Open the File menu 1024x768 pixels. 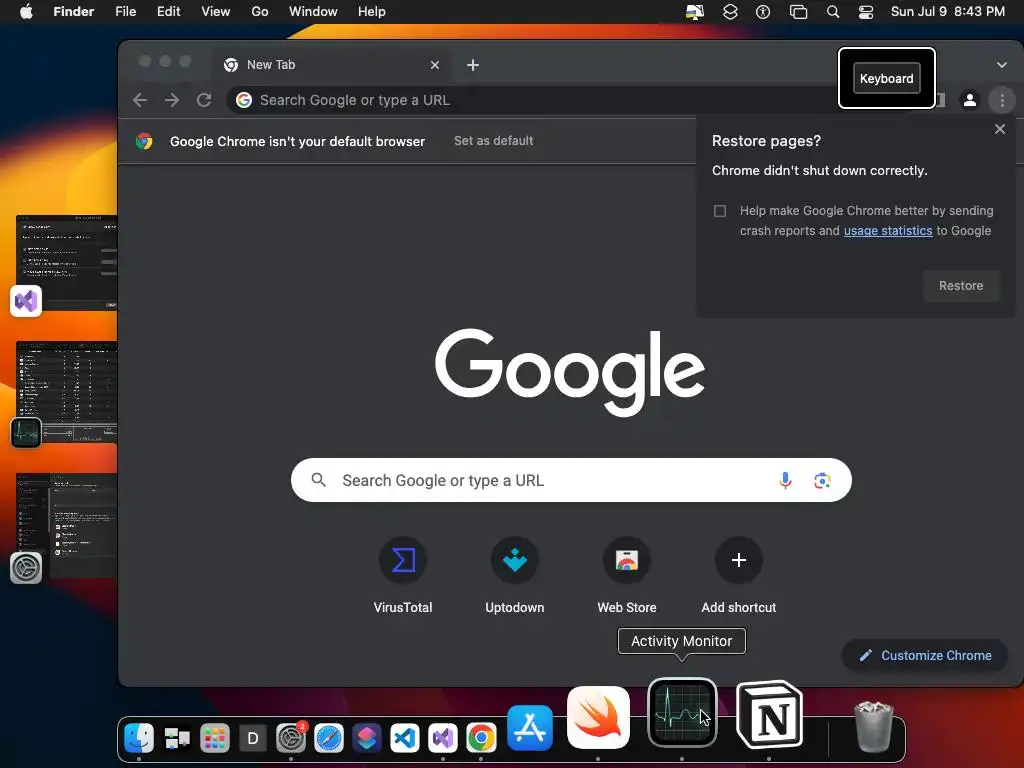click(x=125, y=11)
